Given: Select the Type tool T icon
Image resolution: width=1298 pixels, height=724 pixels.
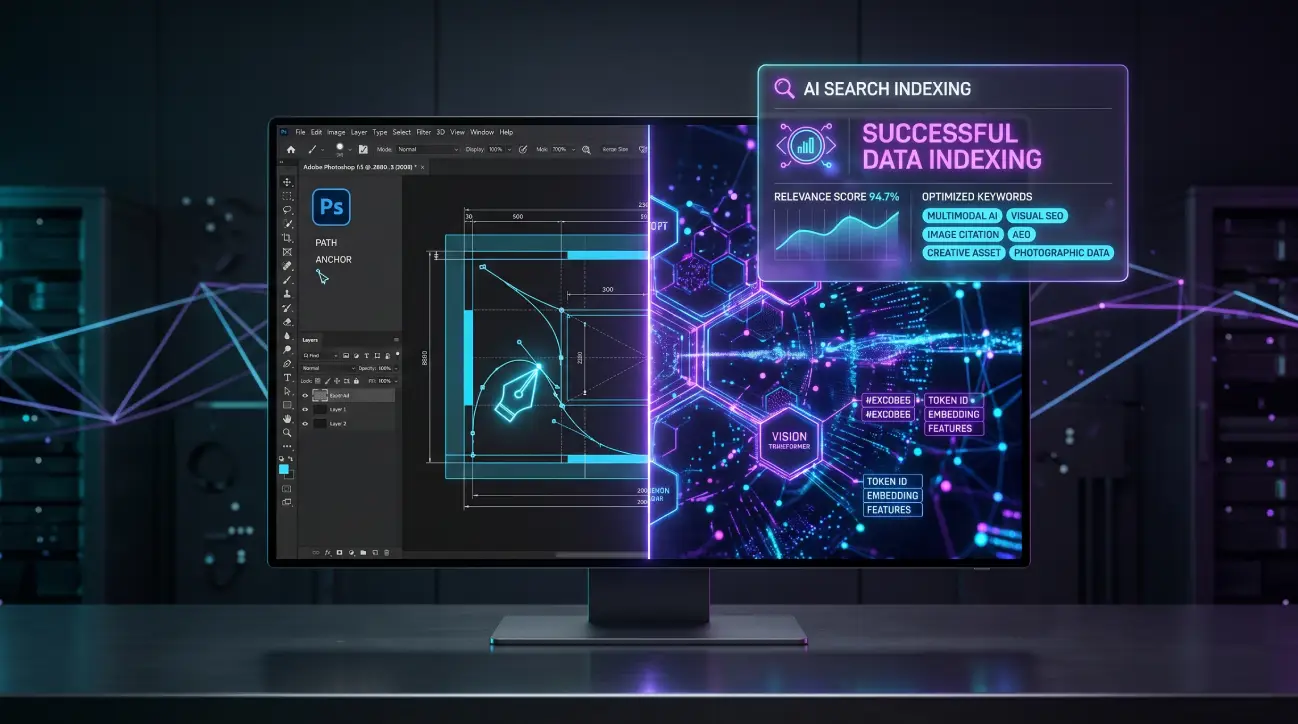Looking at the screenshot, I should coord(287,378).
